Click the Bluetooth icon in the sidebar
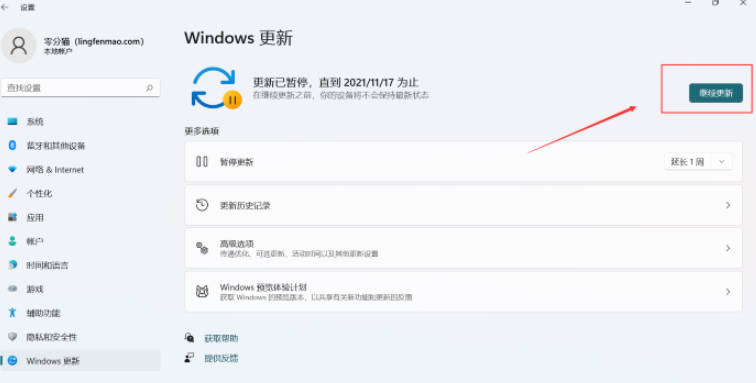Image resolution: width=756 pixels, height=383 pixels. pyautogui.click(x=13, y=145)
